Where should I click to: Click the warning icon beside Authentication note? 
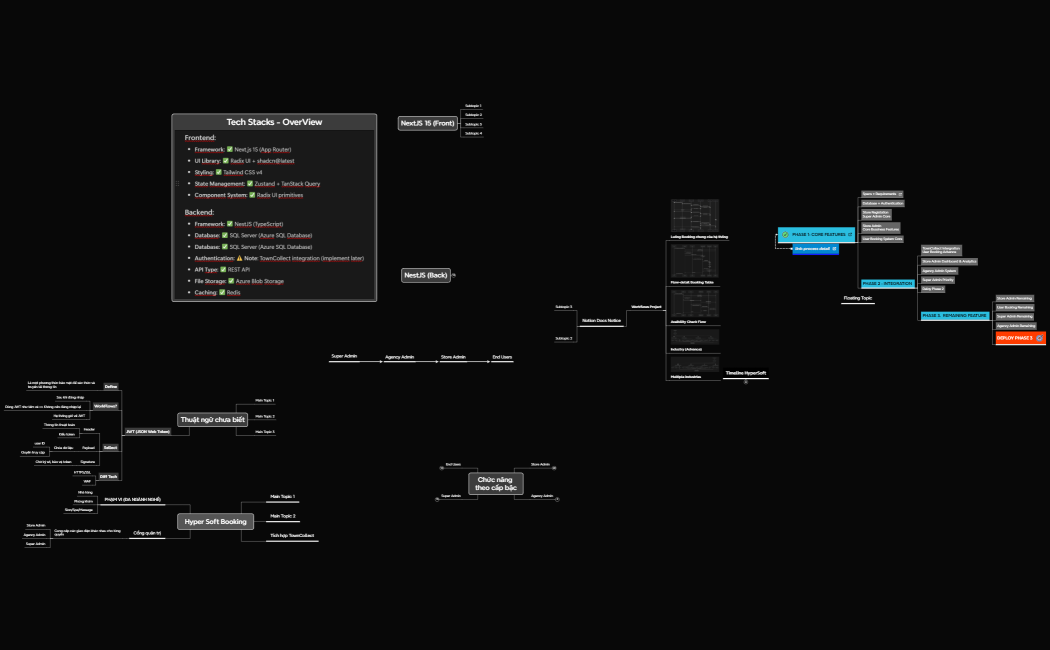240,258
